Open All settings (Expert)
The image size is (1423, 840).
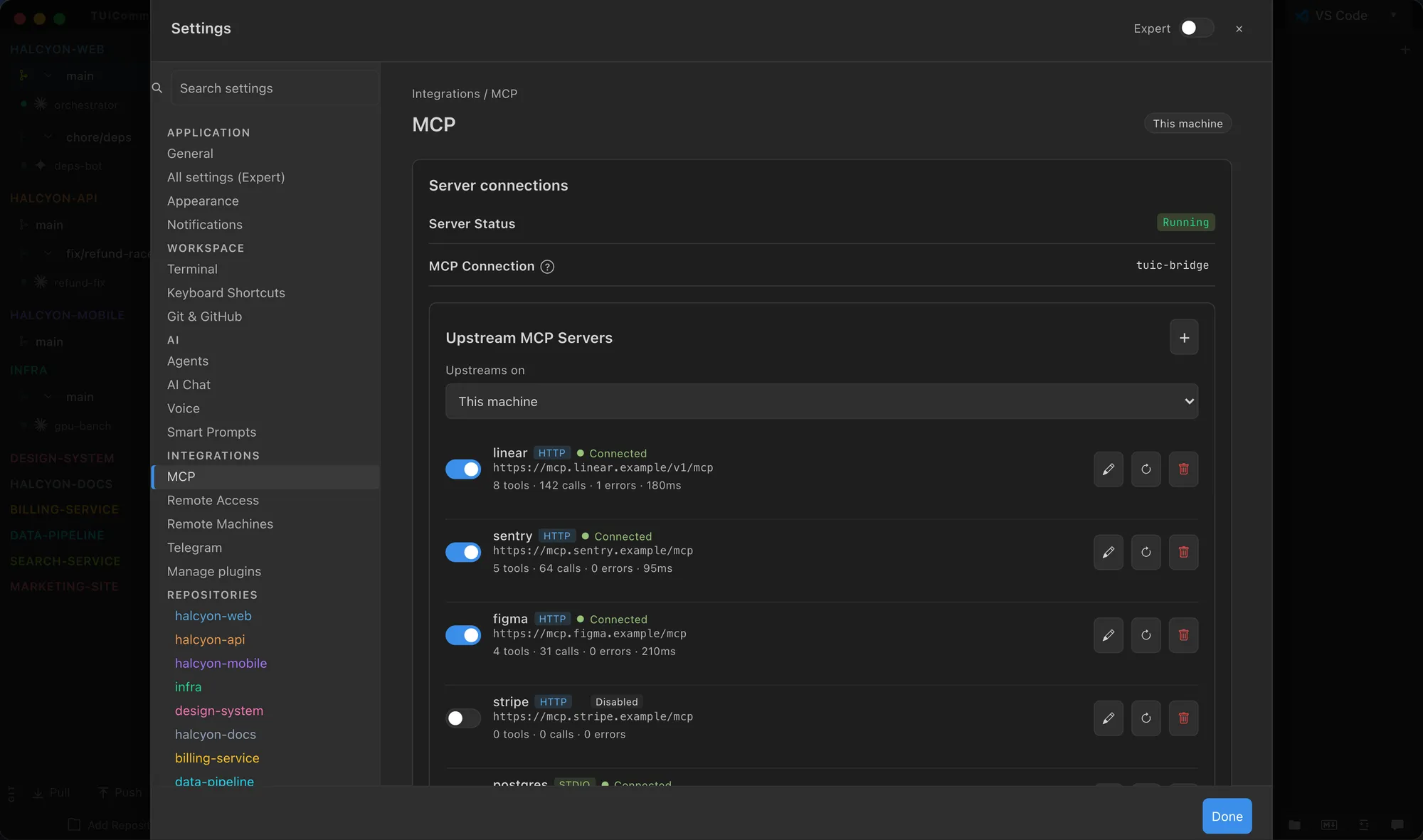coord(265,177)
